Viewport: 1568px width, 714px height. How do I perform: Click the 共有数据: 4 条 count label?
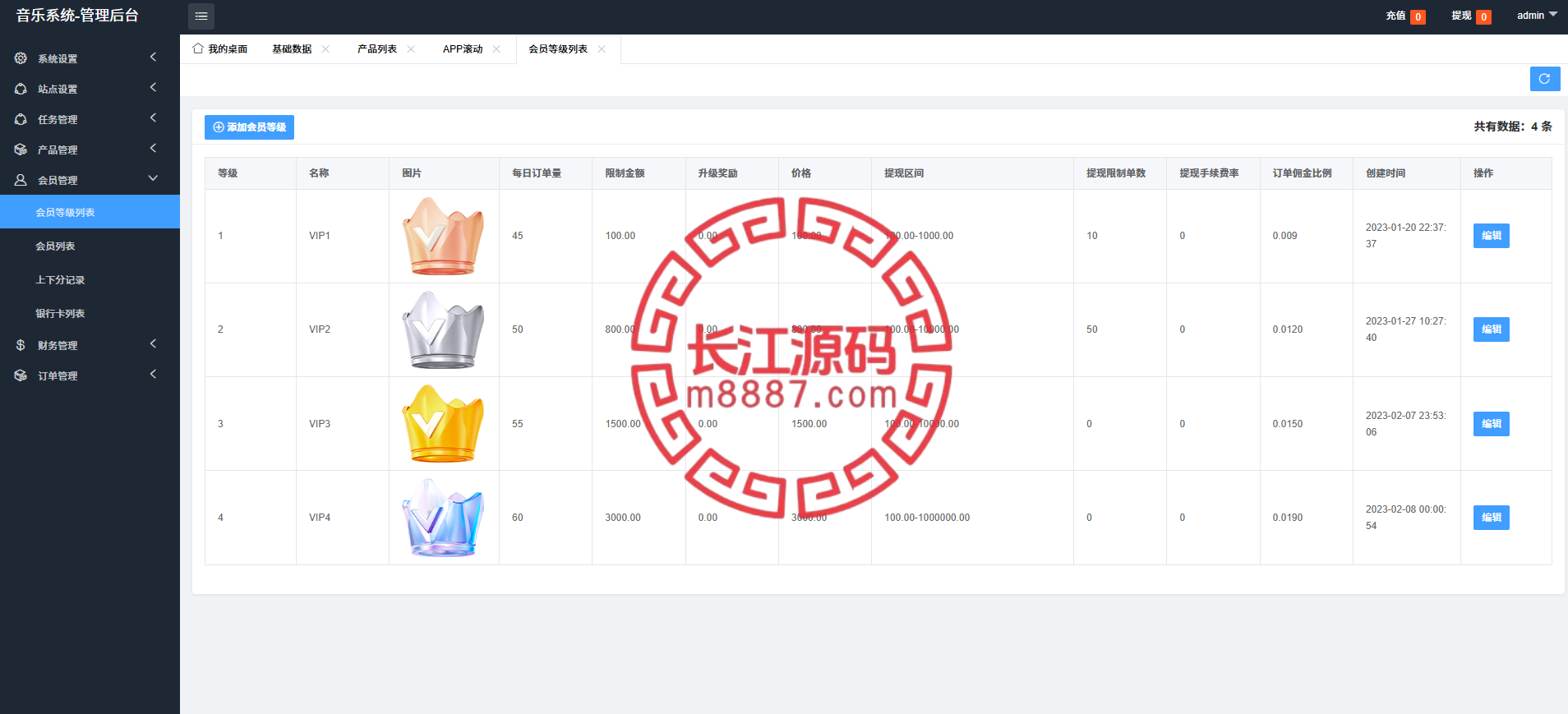(x=1513, y=127)
